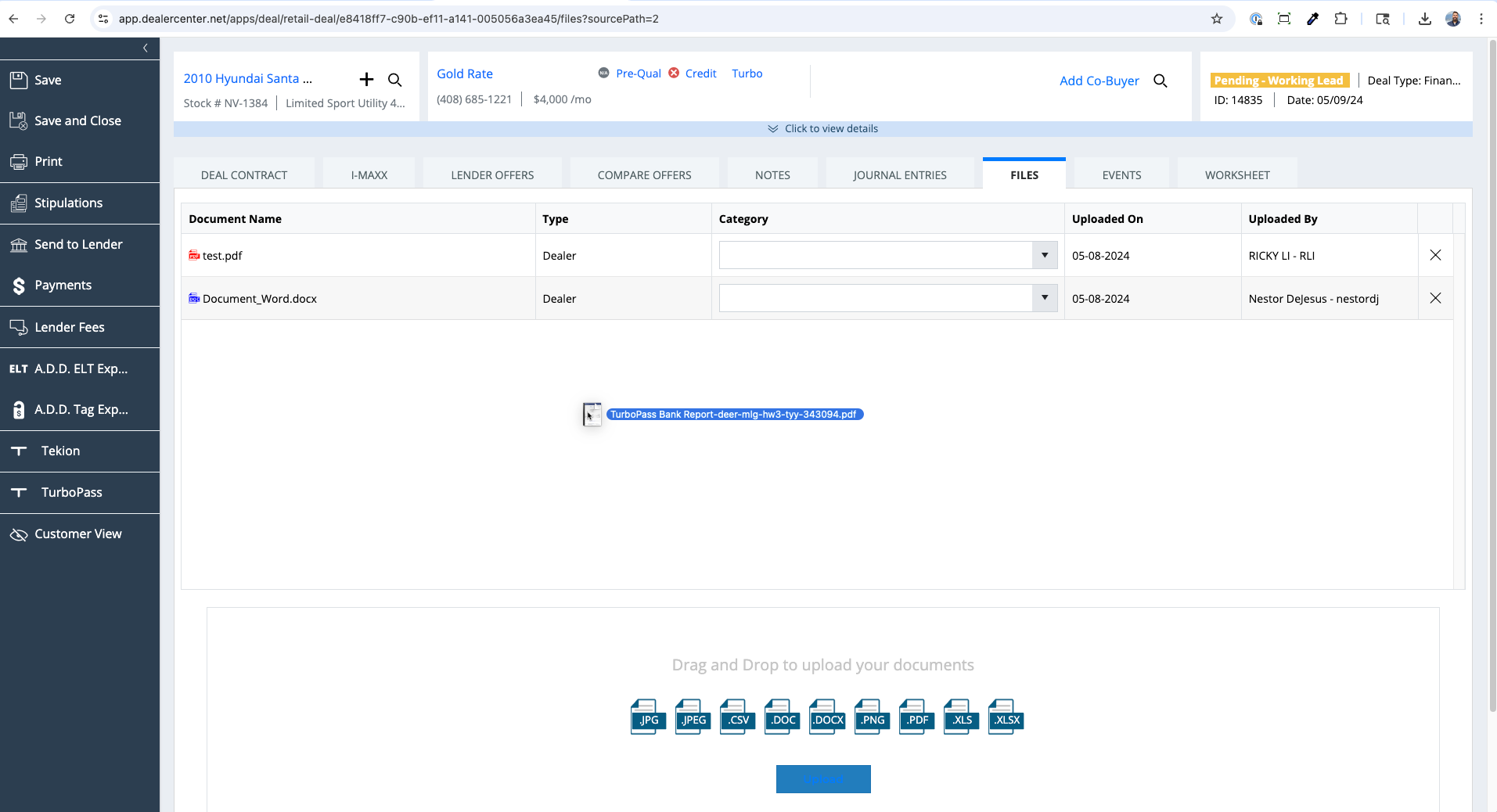Expand Click to view details bar

click(x=823, y=128)
